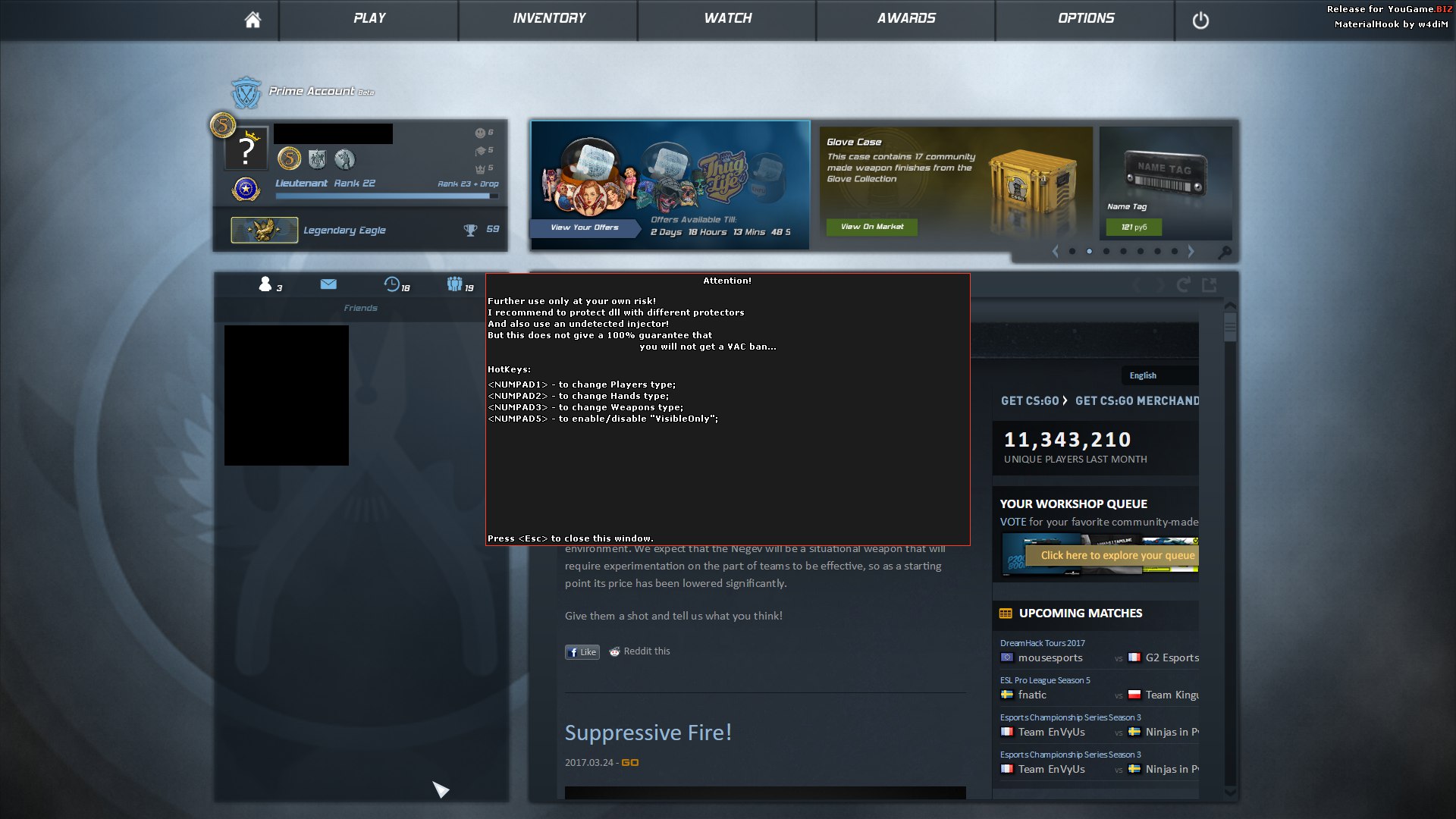Click here to explore your workshop queue
Viewport: 1456px width, 819px height.
(1112, 555)
